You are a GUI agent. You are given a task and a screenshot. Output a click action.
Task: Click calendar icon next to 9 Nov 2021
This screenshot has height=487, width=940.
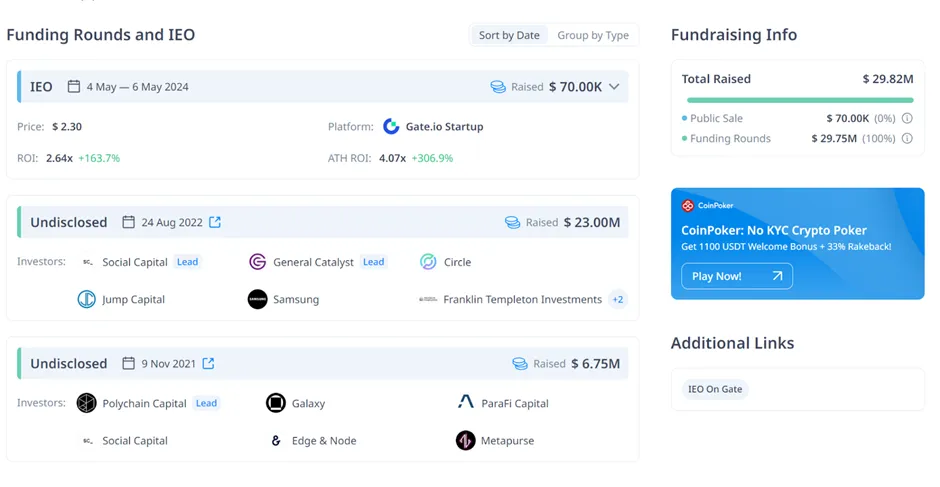coord(128,363)
